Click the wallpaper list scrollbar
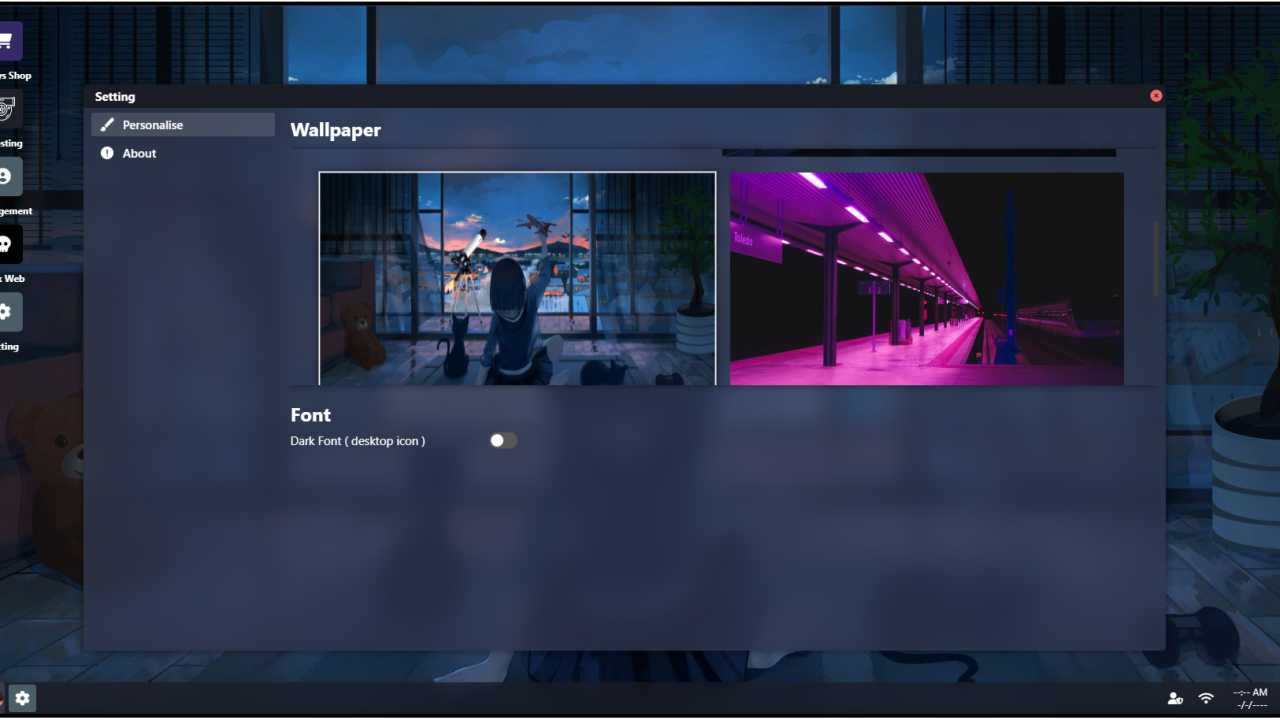1280x720 pixels. pos(1157,258)
